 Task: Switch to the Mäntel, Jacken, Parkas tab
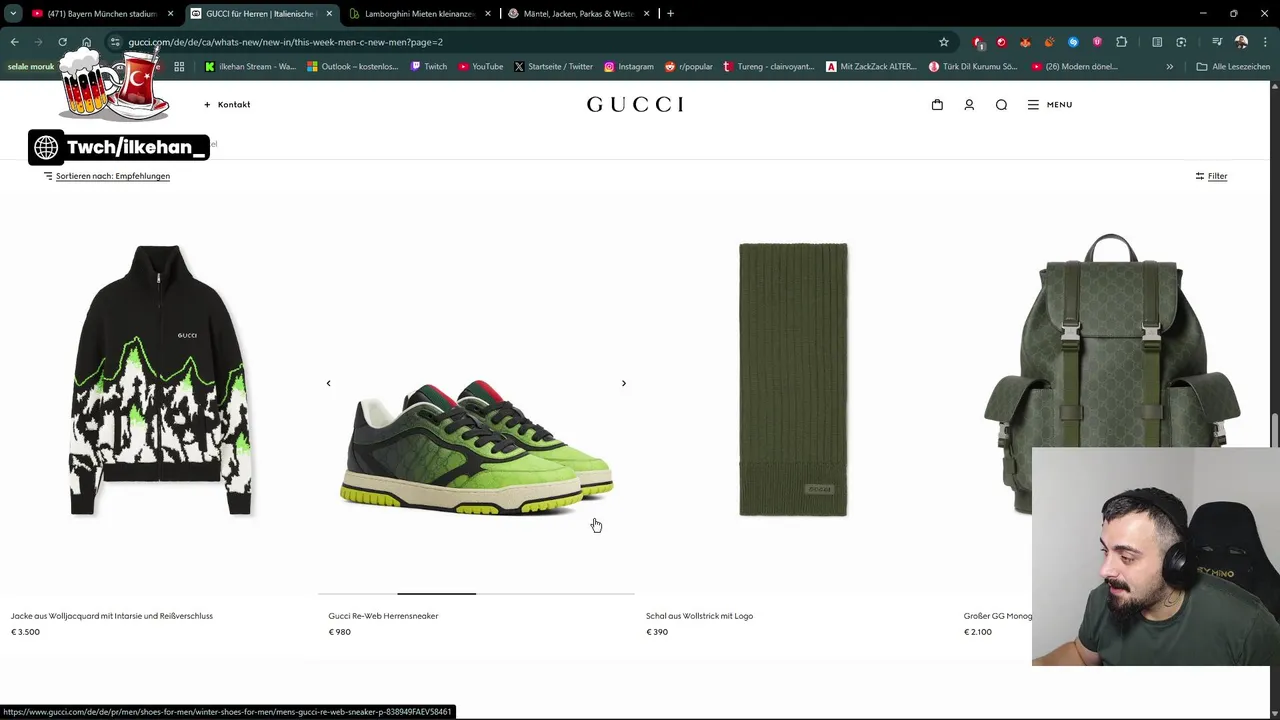[578, 14]
